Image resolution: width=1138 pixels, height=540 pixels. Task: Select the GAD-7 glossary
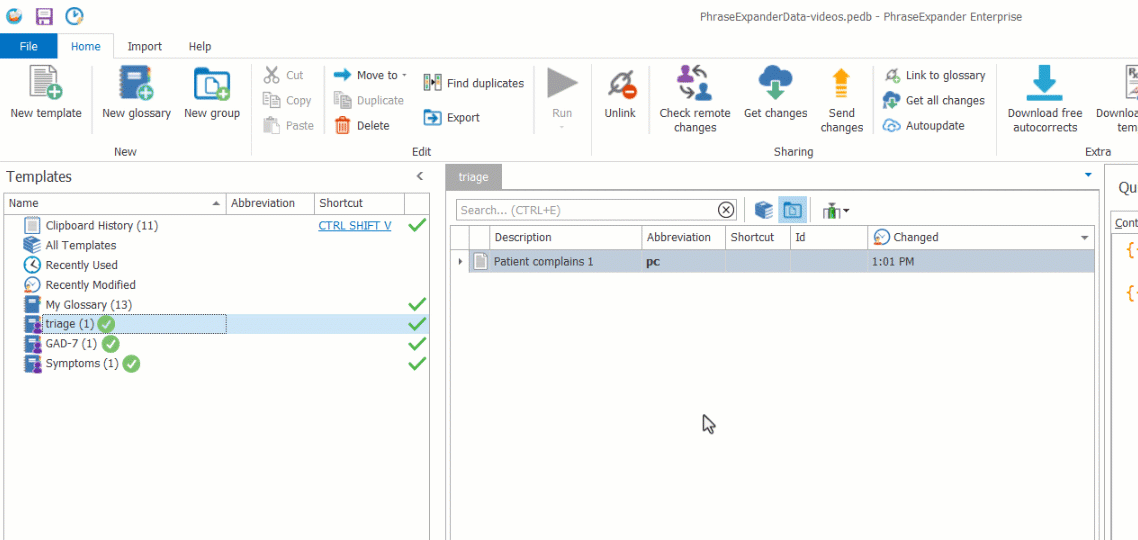point(71,343)
